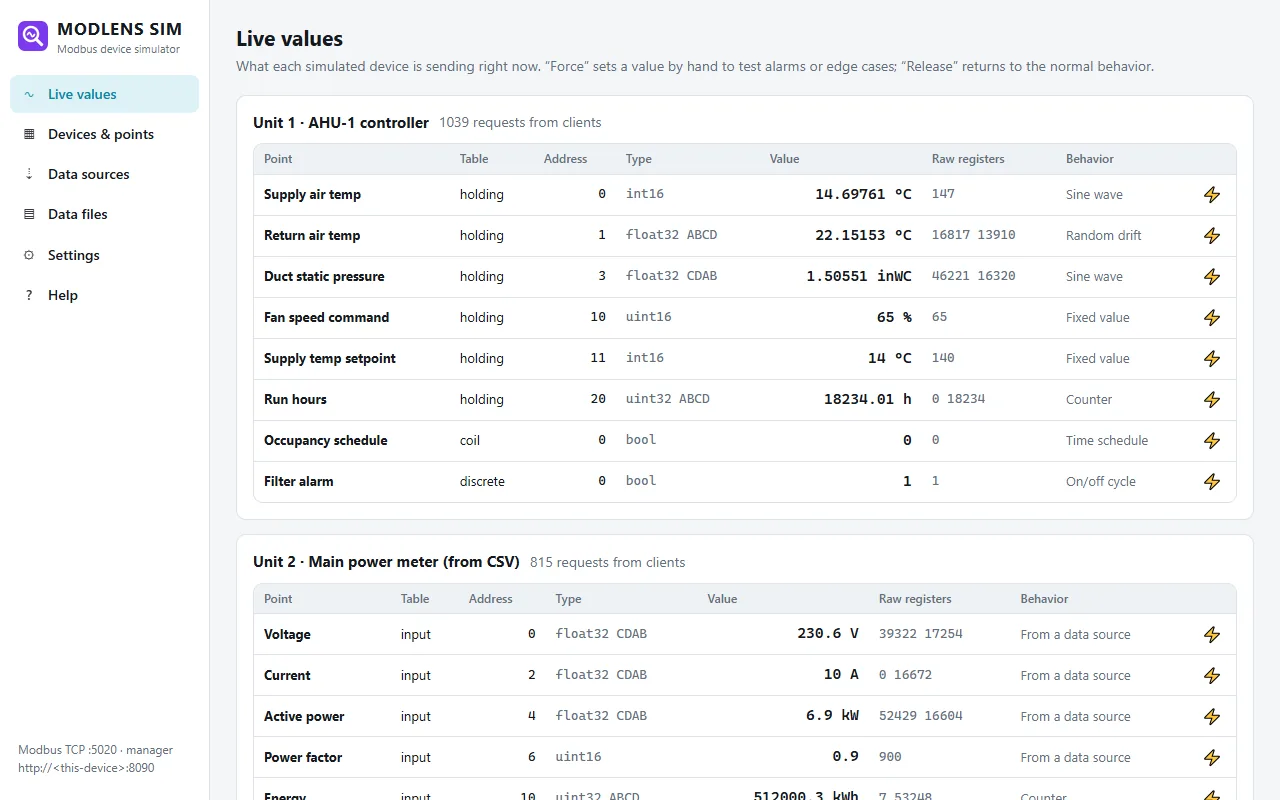Force the Supply temp setpoint value
1280x800 pixels.
1212,359
